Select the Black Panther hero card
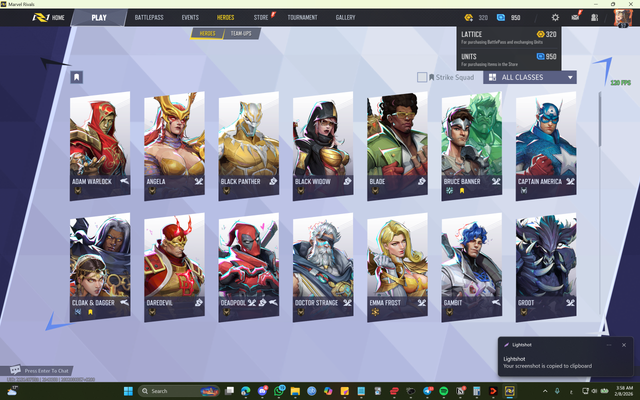Screen dimensions: 640x400 coord(249,146)
